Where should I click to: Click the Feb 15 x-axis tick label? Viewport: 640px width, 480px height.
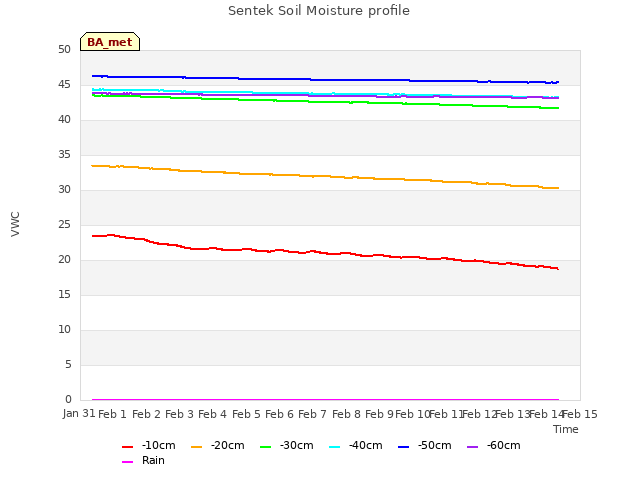[580, 414]
